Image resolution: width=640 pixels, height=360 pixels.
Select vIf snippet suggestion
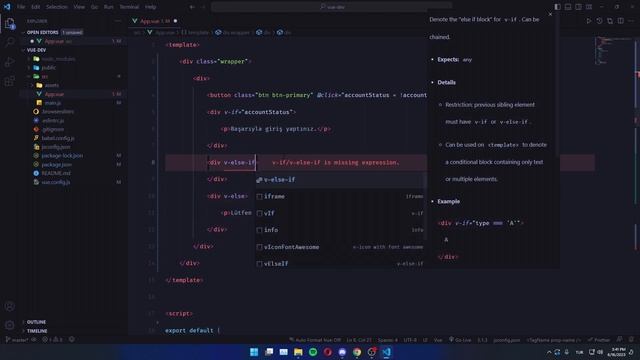(340, 213)
